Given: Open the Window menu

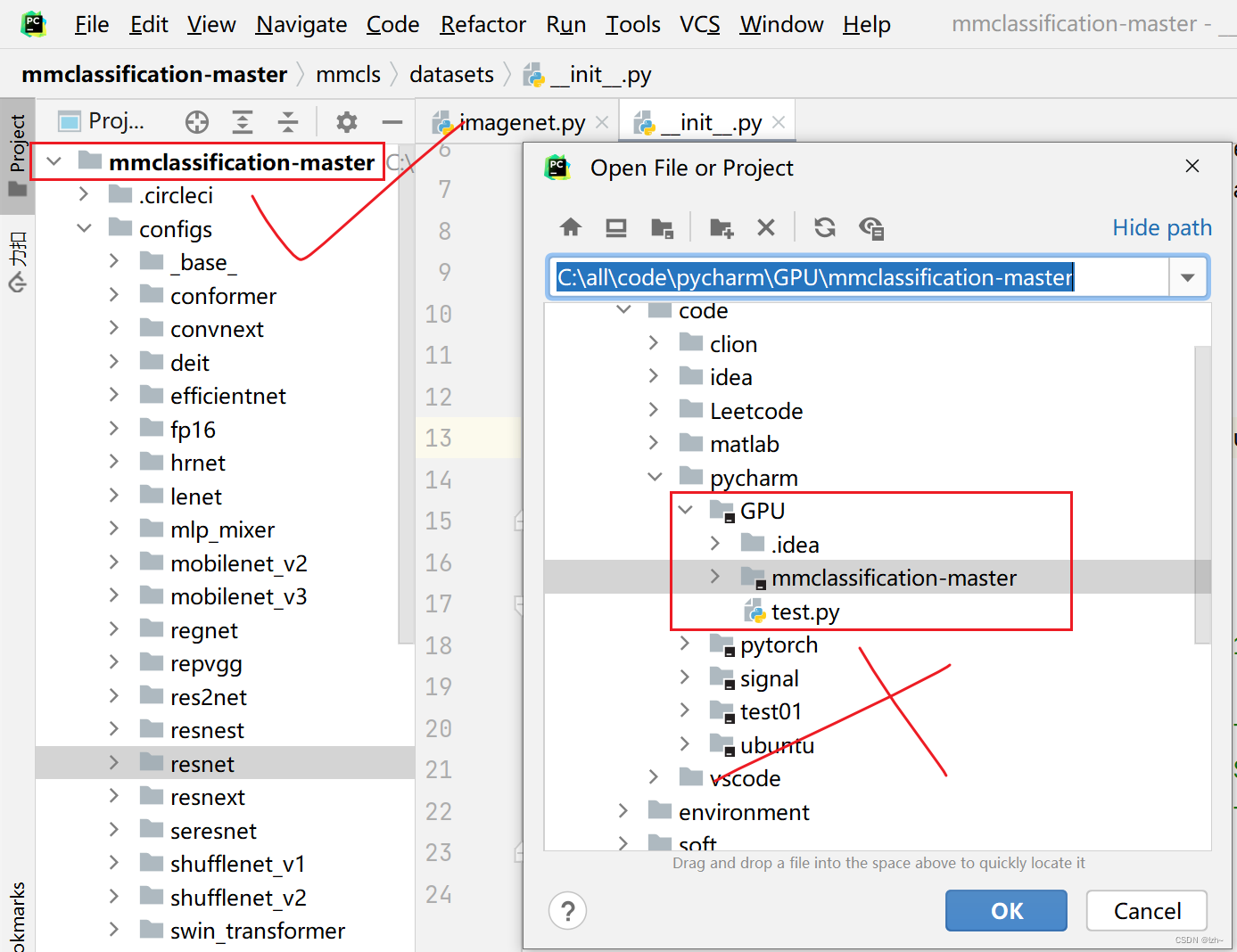Looking at the screenshot, I should pos(781,24).
